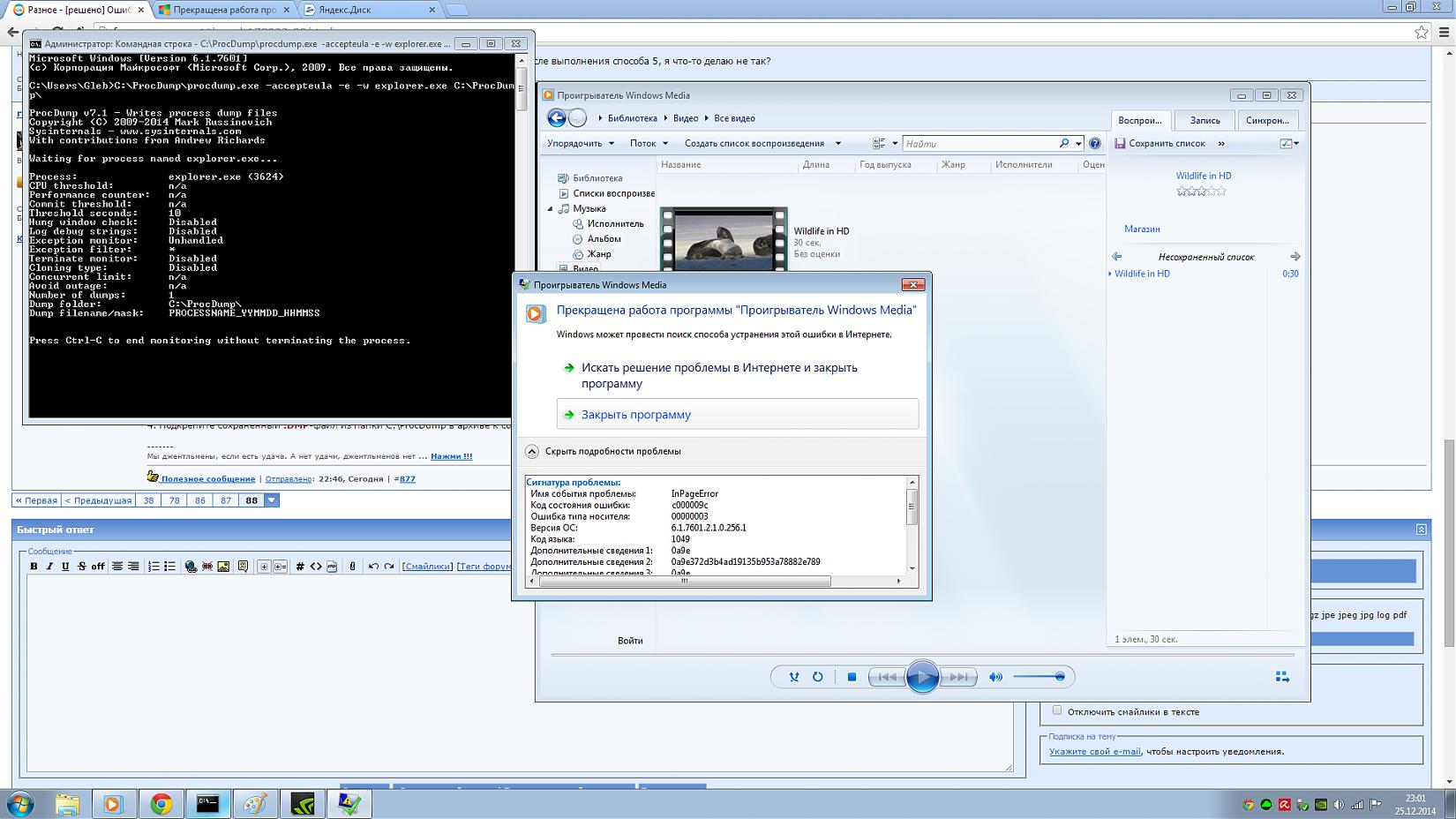Image resolution: width=1456 pixels, height=819 pixels.
Task: Turn on shuffle in Windows Media Player
Action: (793, 677)
